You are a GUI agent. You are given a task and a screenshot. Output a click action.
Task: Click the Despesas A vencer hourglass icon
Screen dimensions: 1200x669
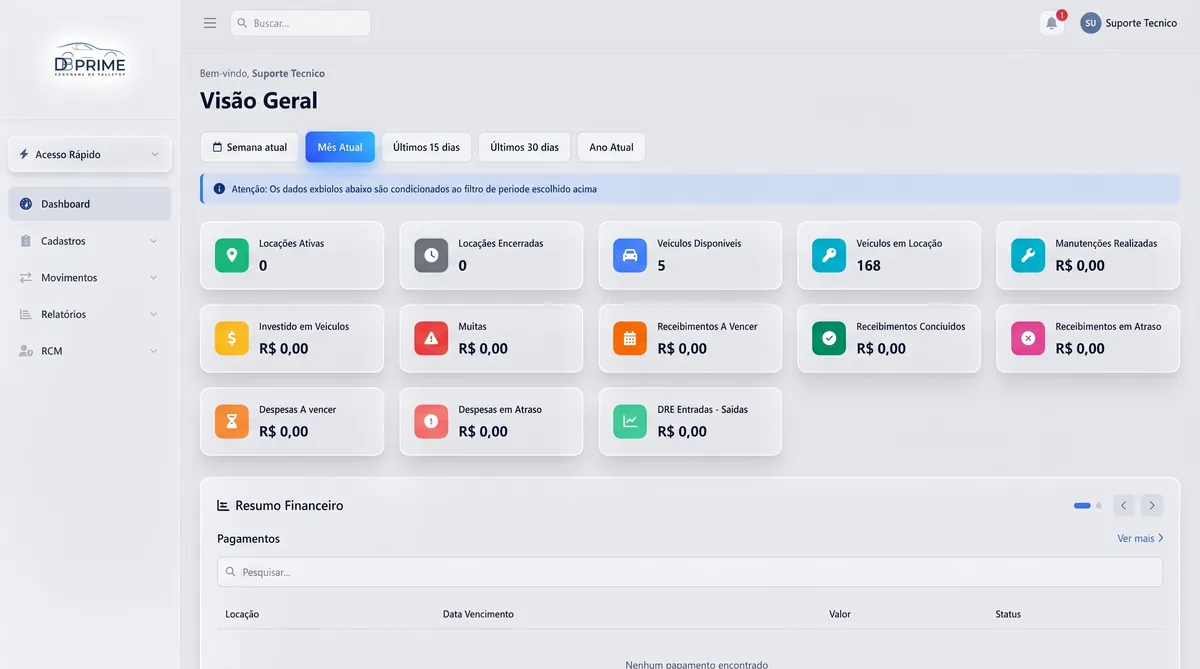point(232,421)
